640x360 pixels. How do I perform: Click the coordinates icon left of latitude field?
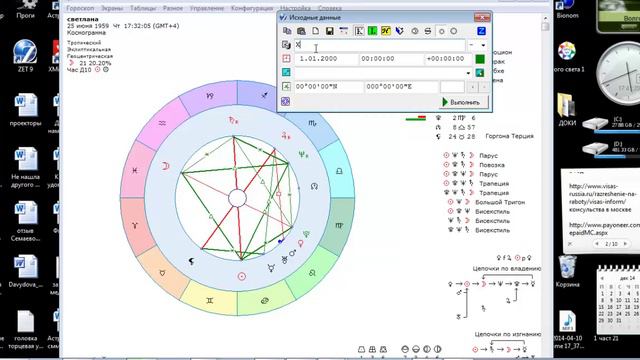click(x=286, y=86)
